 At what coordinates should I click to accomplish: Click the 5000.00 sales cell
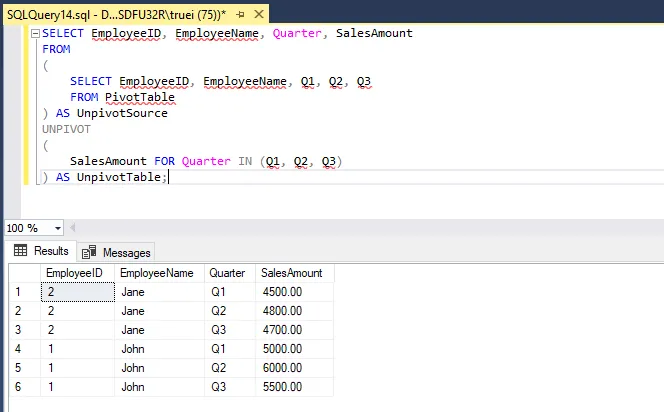[x=295, y=349]
